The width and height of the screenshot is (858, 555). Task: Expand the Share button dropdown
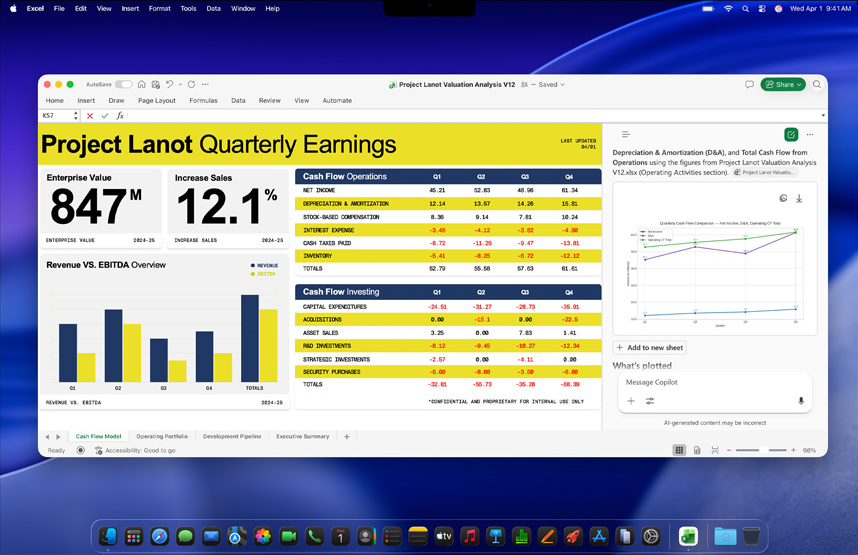800,85
